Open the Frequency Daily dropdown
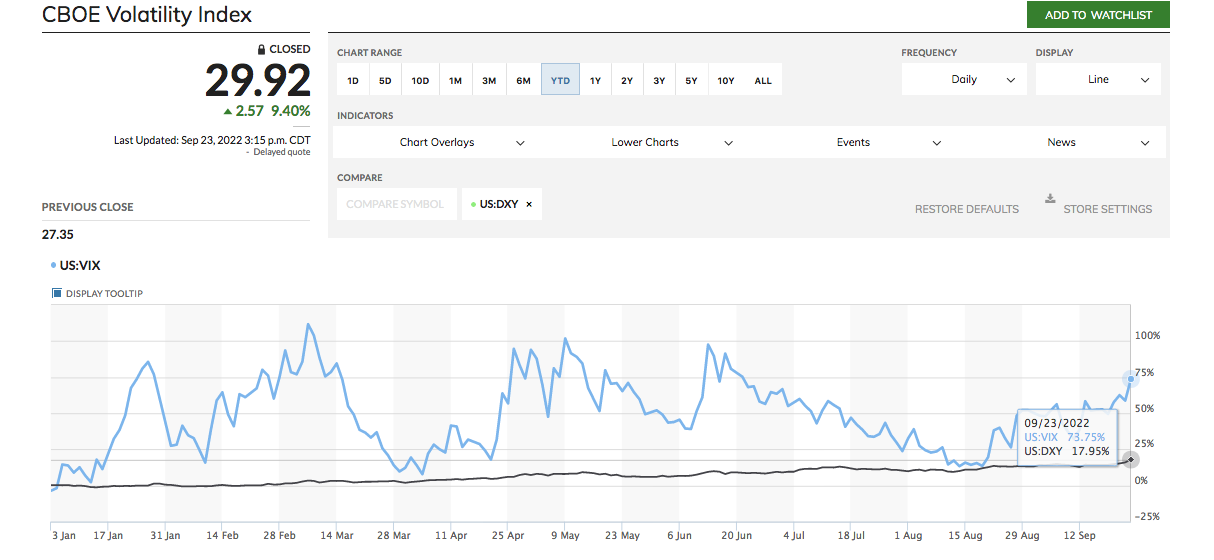Image resolution: width=1214 pixels, height=560 pixels. [x=963, y=80]
